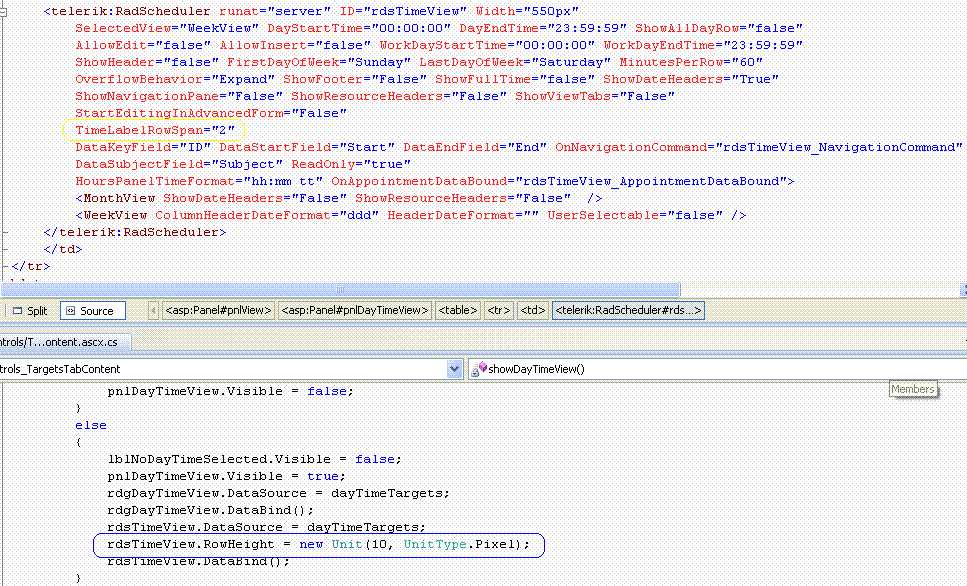Click the StartEditingInAdvancedForm="False" attribute

[x=211, y=113]
